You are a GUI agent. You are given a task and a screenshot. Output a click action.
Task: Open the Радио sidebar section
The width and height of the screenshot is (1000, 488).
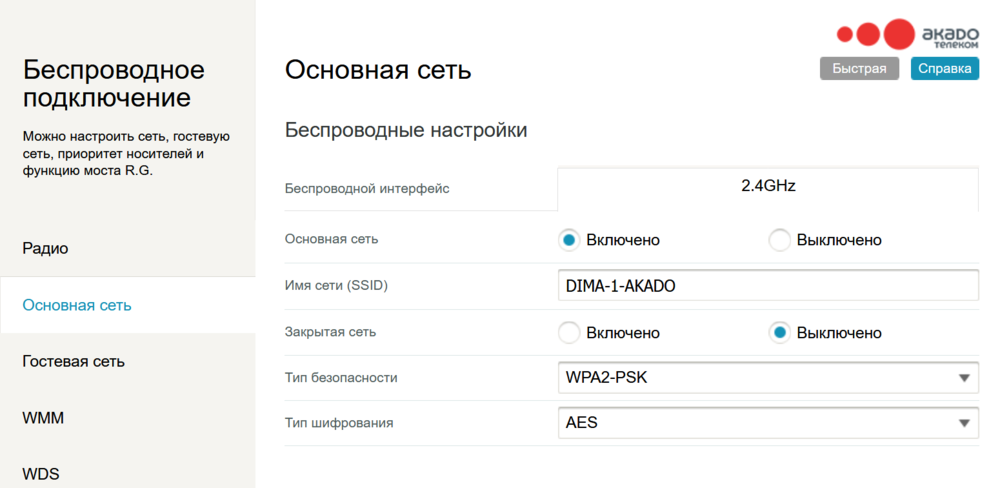click(45, 248)
